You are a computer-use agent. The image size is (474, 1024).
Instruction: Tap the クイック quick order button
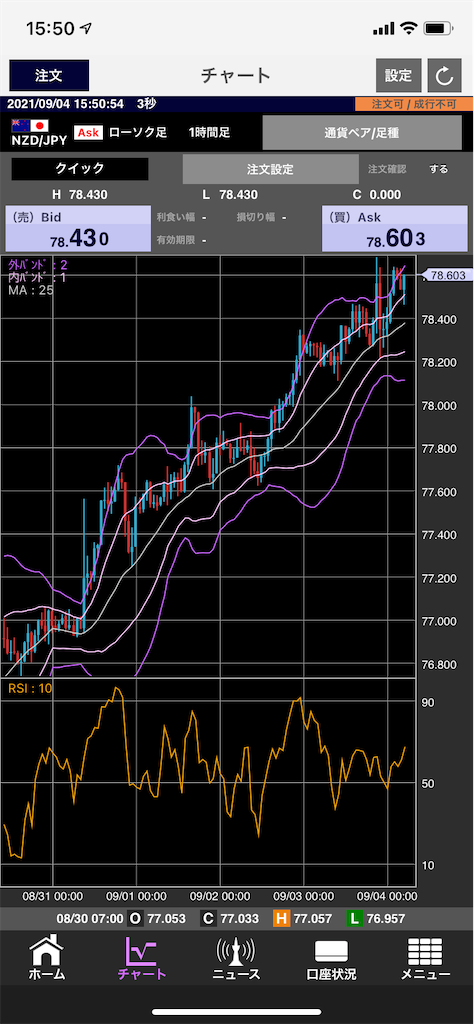coord(80,168)
